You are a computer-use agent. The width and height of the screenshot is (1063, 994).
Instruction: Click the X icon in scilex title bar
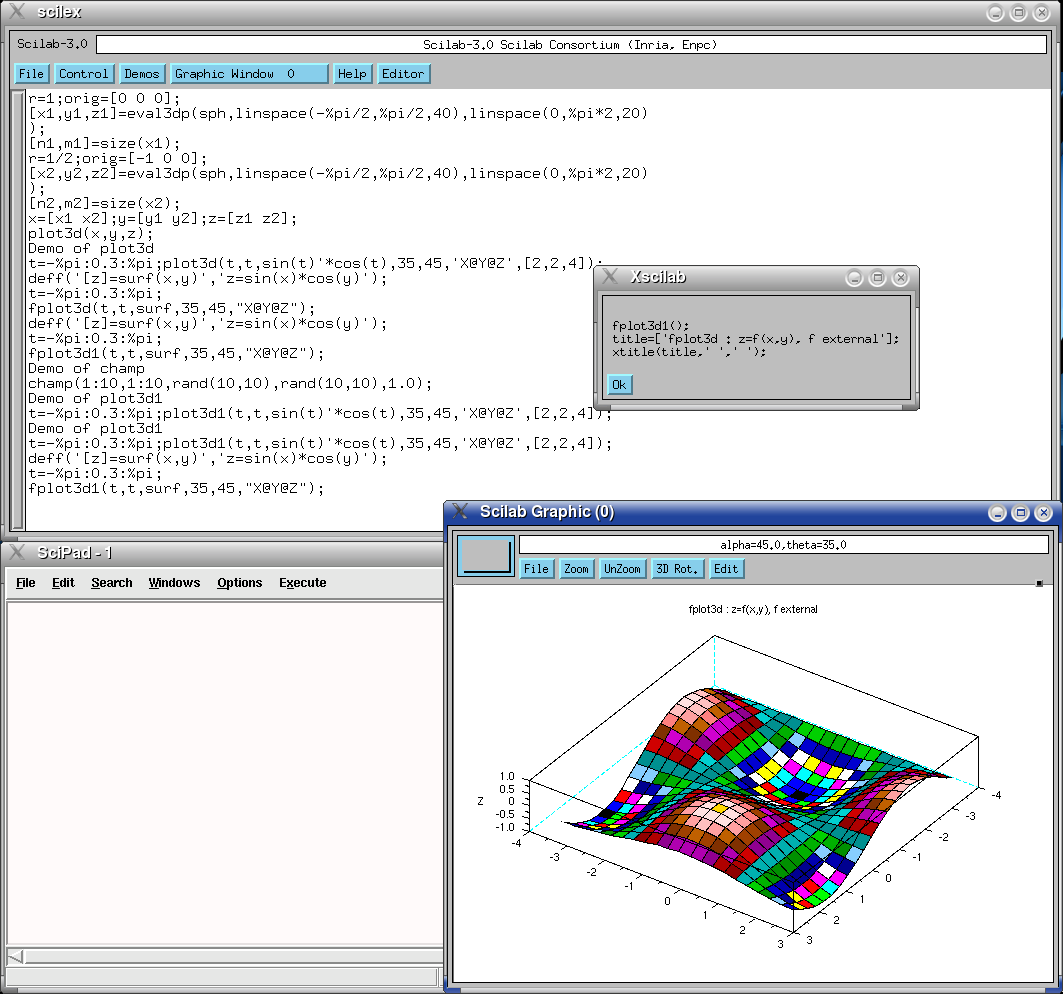(16, 12)
